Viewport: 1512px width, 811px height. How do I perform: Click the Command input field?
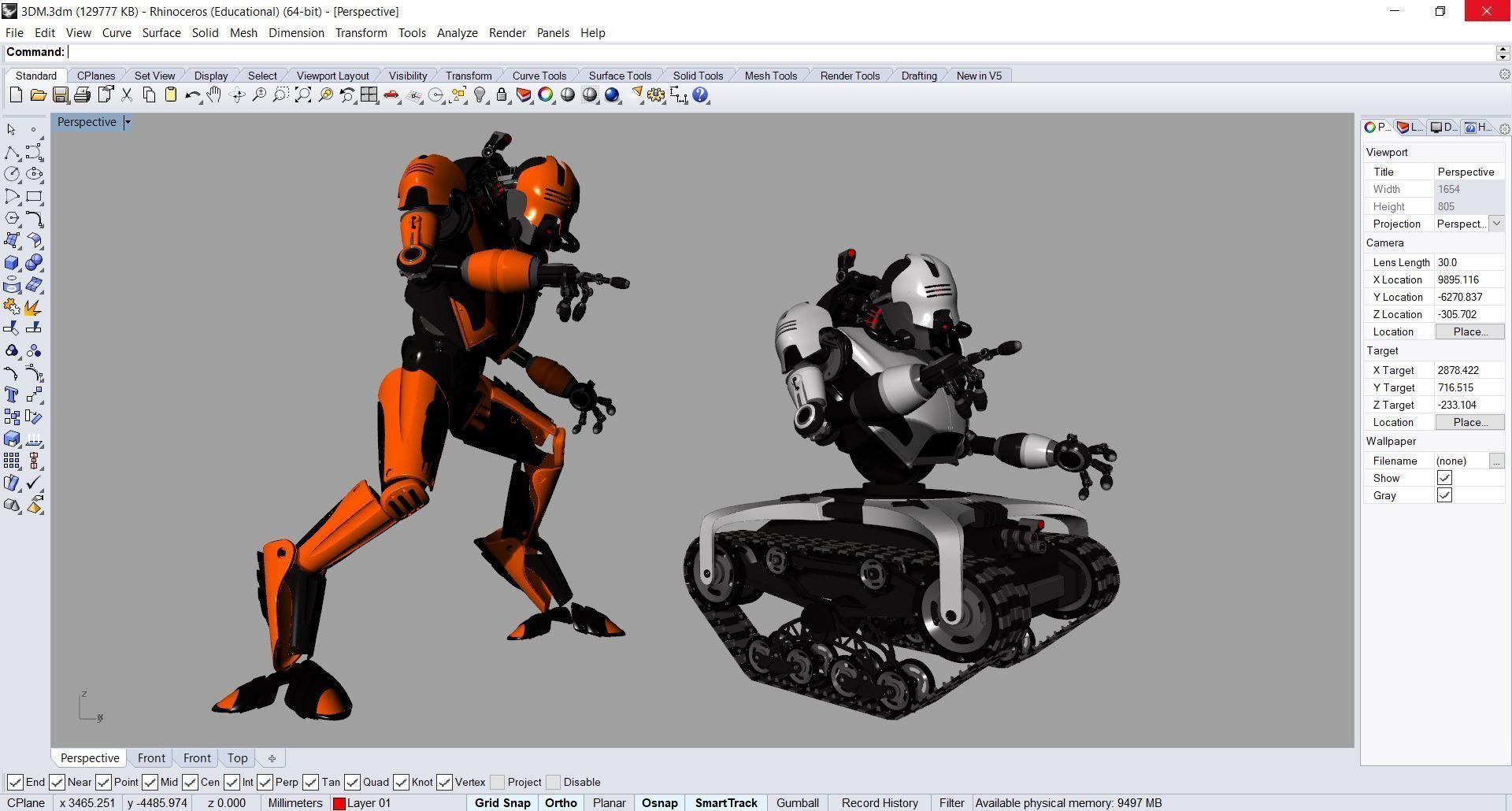click(x=781, y=52)
